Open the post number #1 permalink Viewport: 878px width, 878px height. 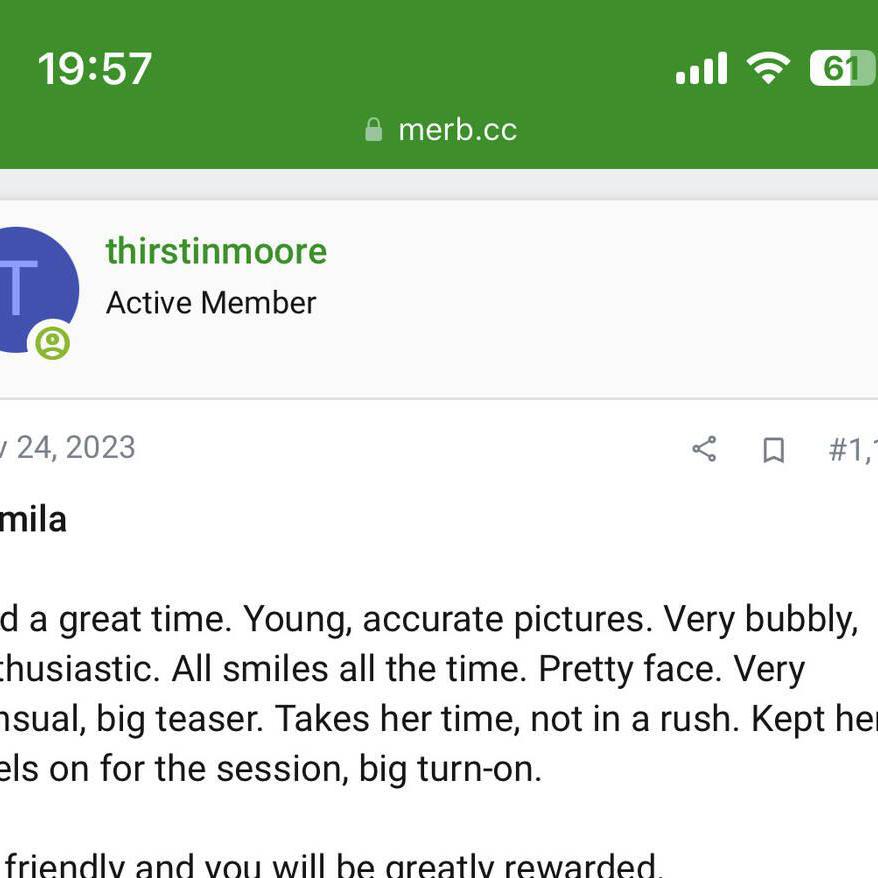(853, 450)
